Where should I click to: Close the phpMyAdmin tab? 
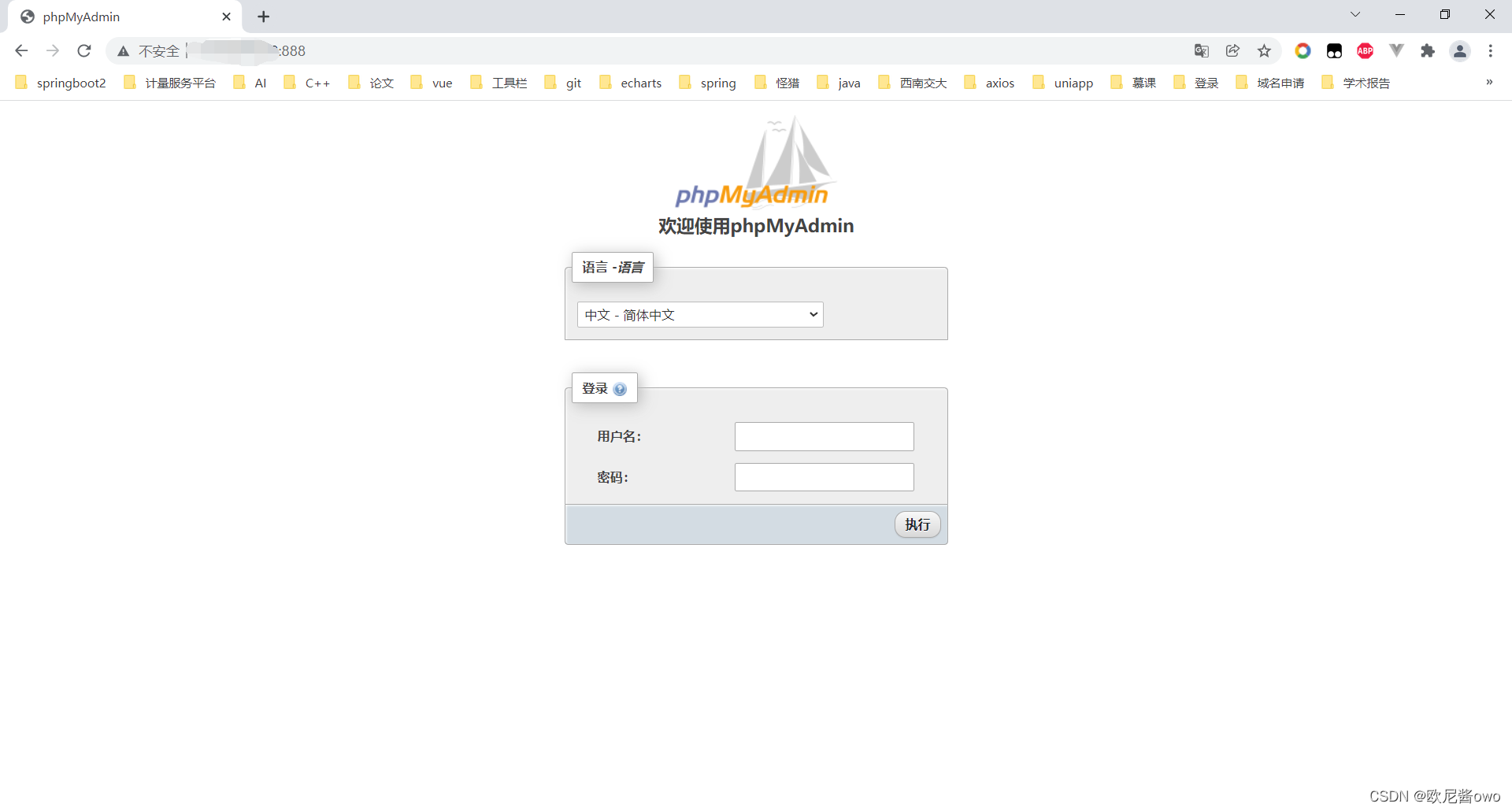[227, 17]
